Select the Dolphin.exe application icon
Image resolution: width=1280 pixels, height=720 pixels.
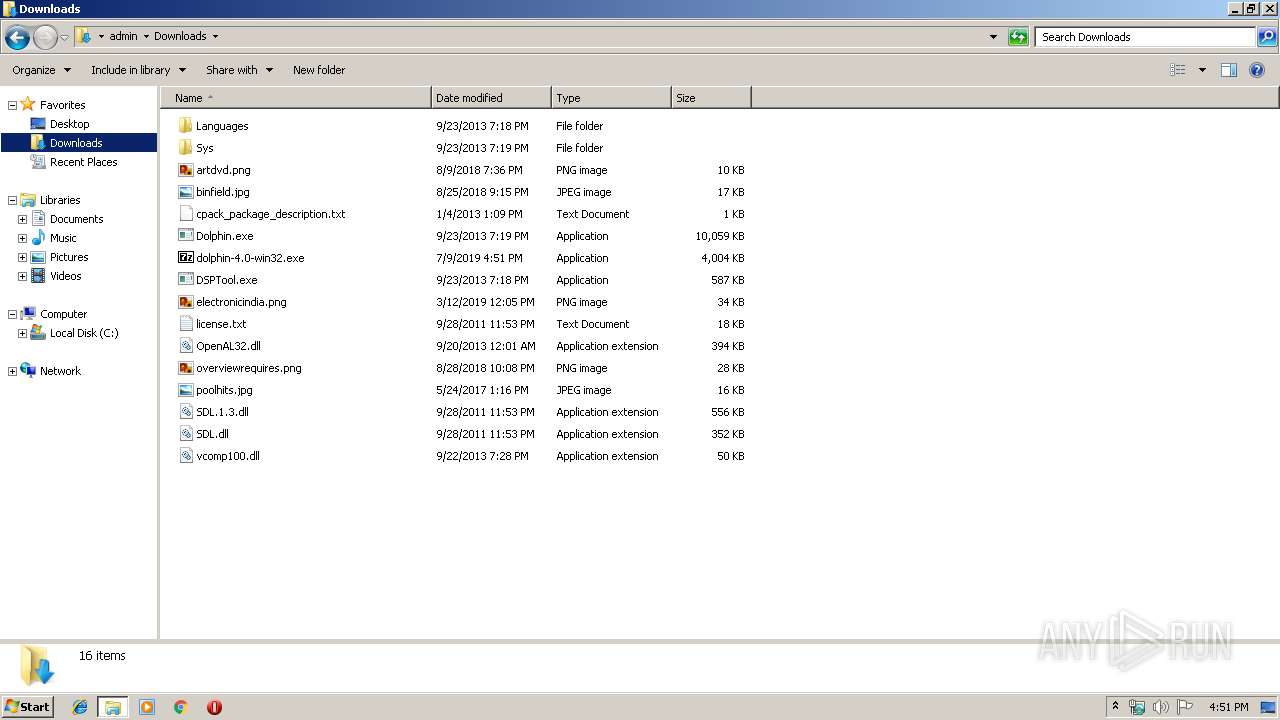coord(185,236)
